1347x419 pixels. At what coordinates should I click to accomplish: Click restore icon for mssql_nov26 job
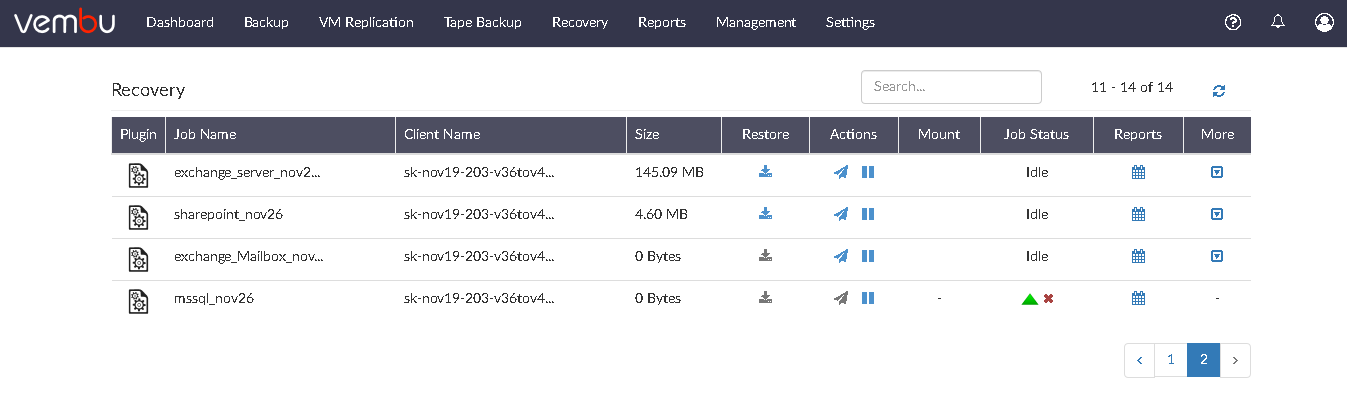[x=765, y=298]
